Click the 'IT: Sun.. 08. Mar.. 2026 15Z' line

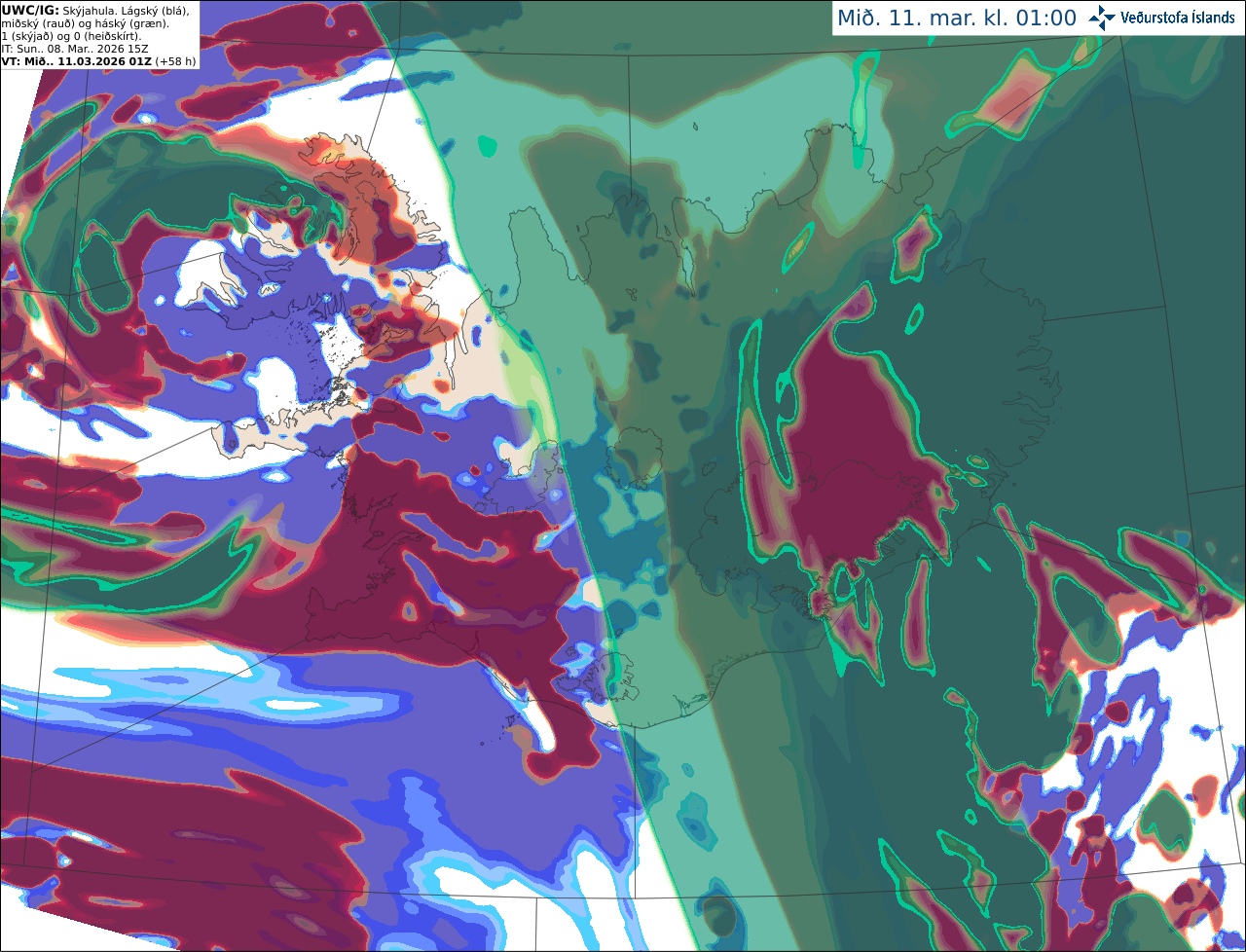(76, 48)
